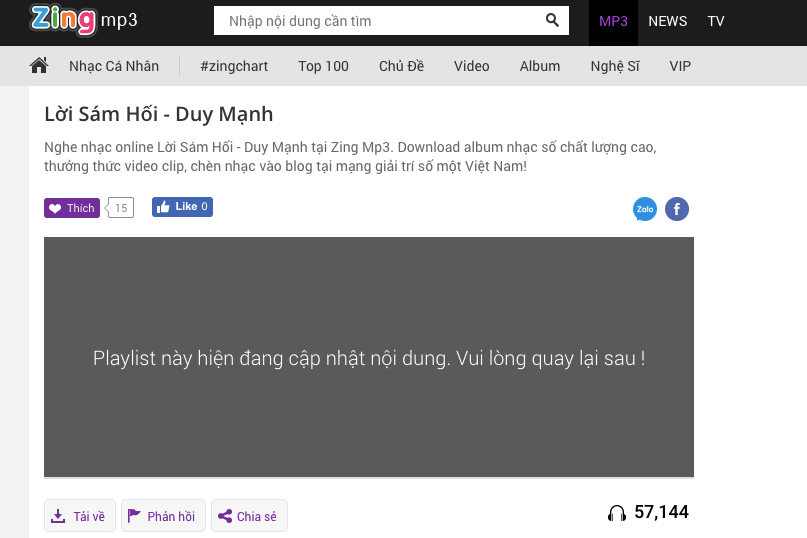807x538 pixels.
Task: Open the Top 100 menu
Action: click(x=323, y=66)
